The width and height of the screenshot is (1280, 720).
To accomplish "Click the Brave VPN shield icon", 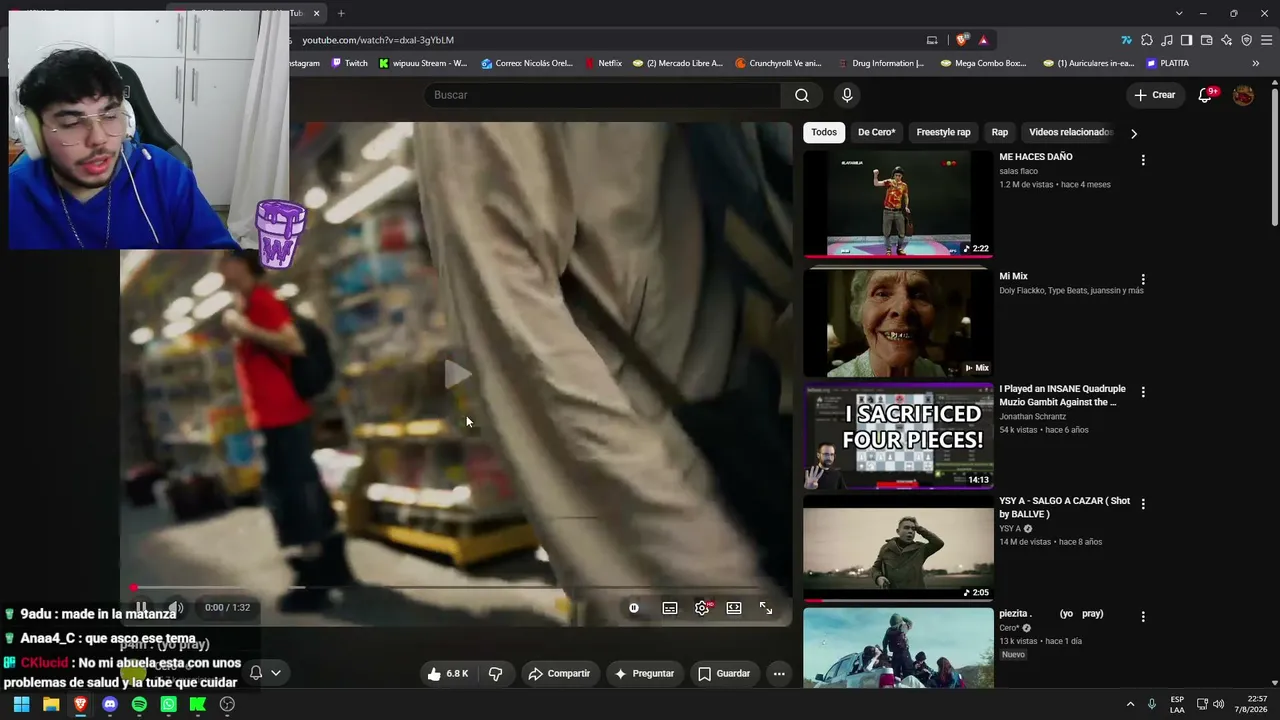I will point(1246,40).
